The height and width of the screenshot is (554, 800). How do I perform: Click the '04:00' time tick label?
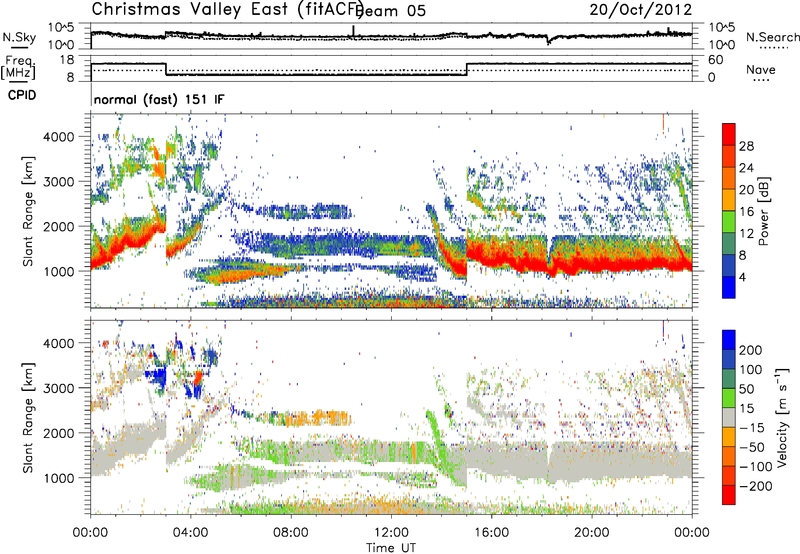click(190, 533)
